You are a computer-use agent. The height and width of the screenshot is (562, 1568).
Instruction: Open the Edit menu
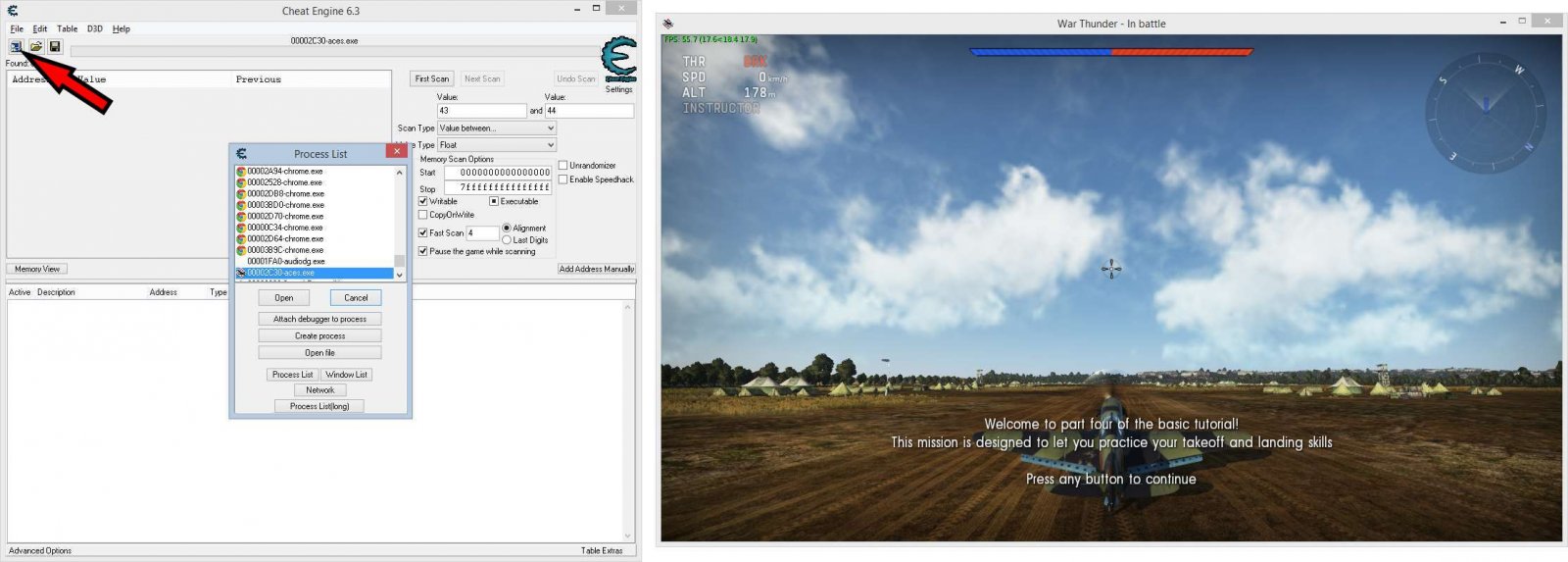pyautogui.click(x=40, y=28)
